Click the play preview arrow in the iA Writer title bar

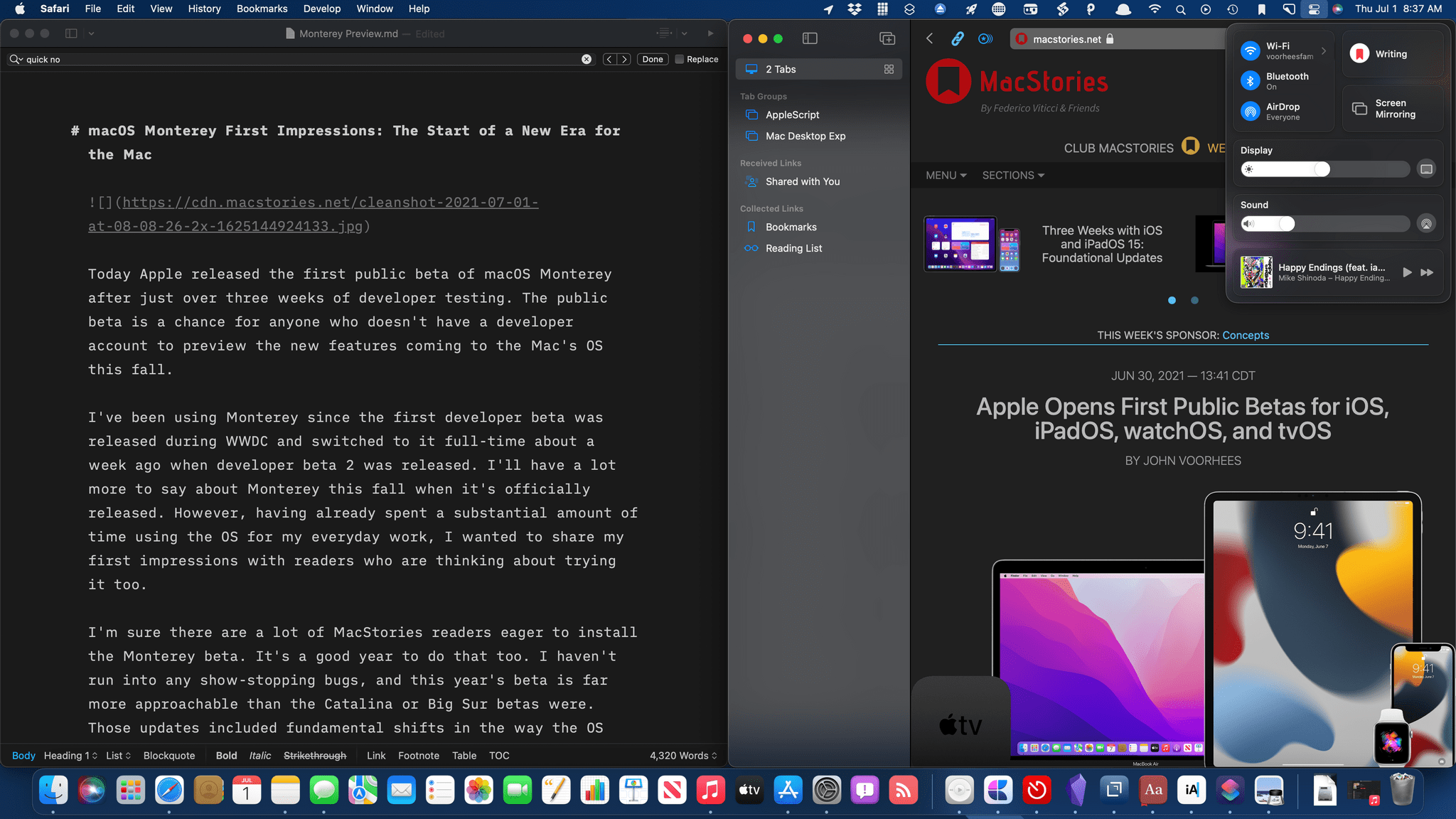click(710, 33)
